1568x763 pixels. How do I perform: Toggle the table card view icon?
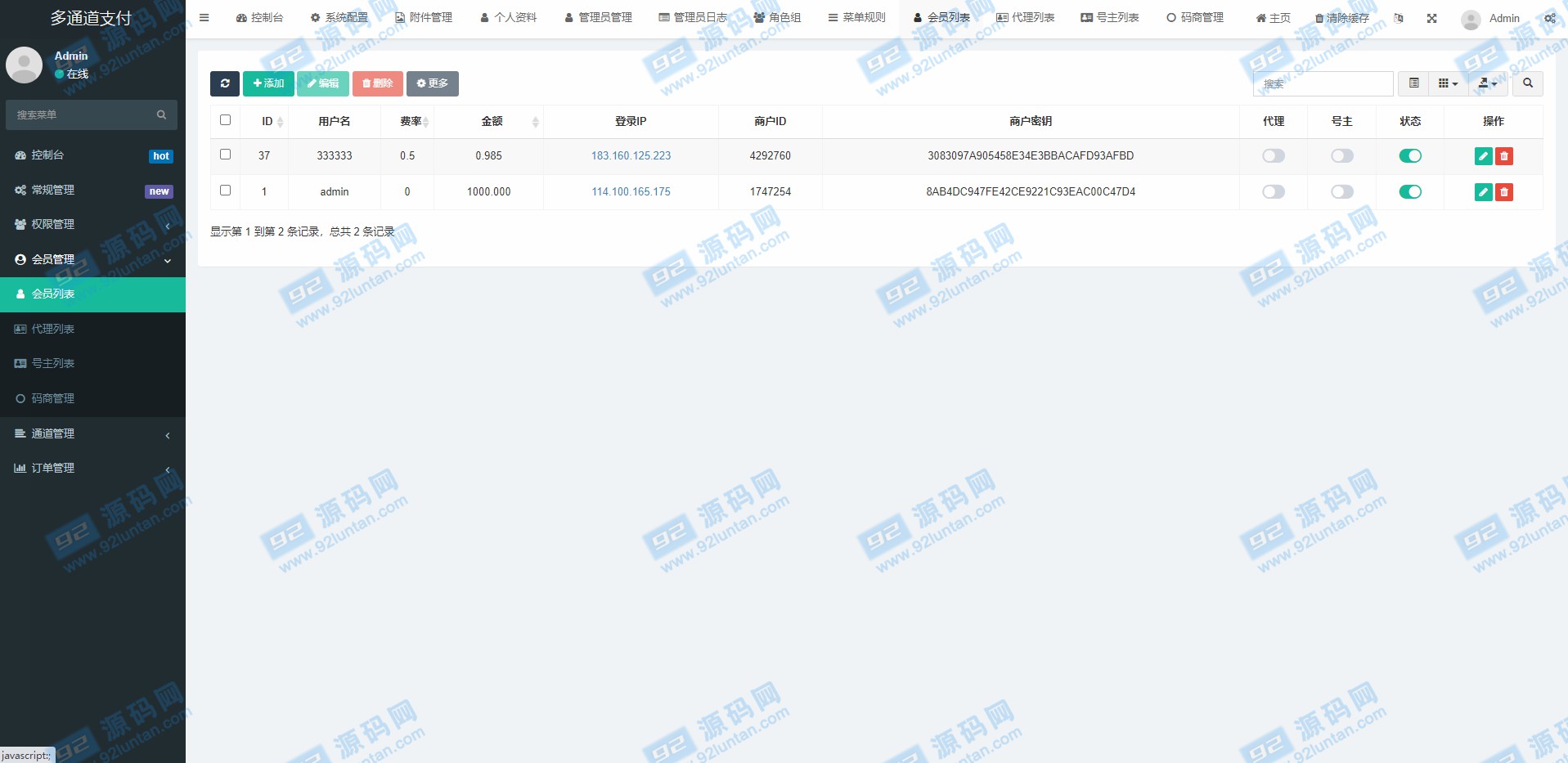coord(1413,83)
